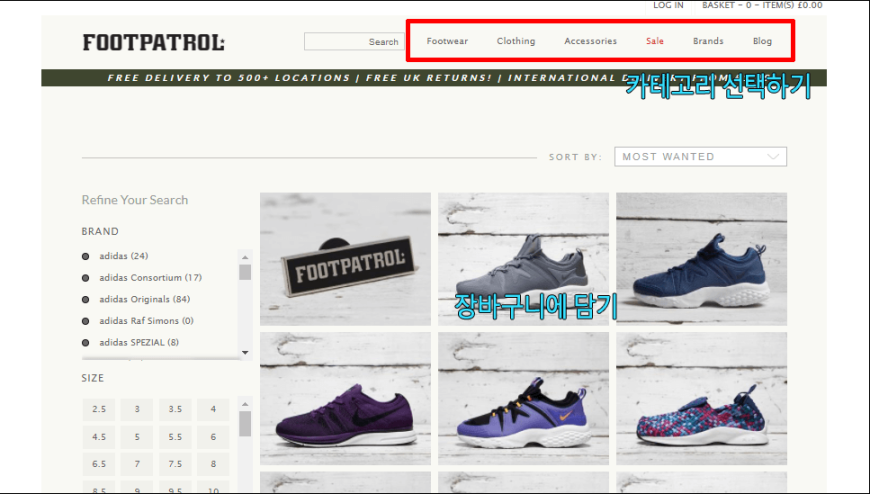Click the size list scroll up arrow

pos(245,404)
